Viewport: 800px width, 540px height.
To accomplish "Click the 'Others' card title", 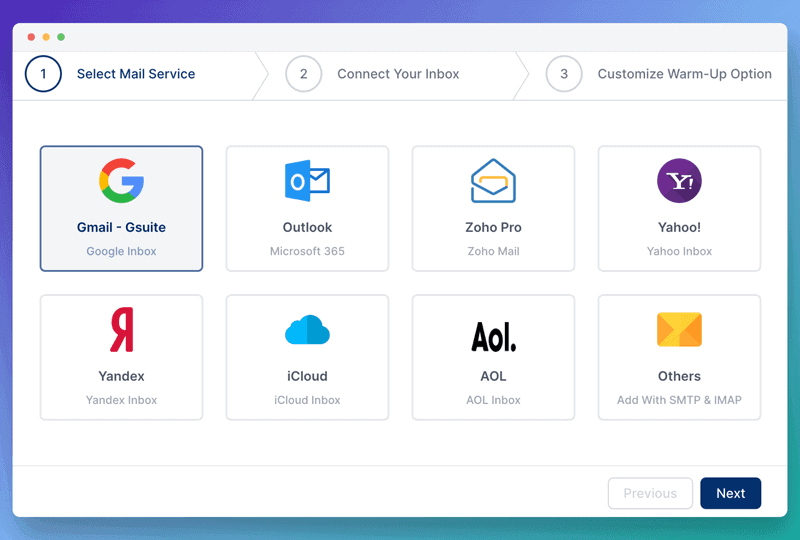I will pos(679,376).
